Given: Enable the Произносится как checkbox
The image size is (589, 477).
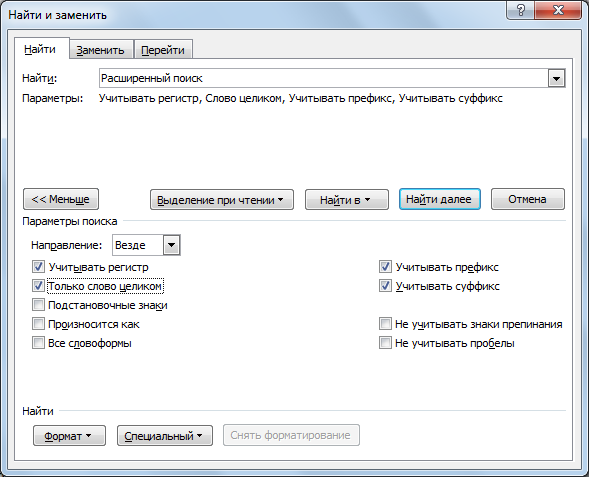Looking at the screenshot, I should coord(38,324).
